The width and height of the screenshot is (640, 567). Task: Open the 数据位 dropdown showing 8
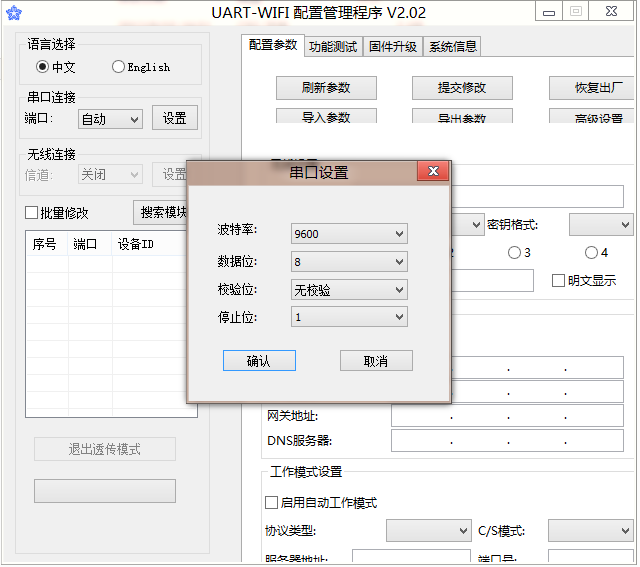click(x=349, y=262)
